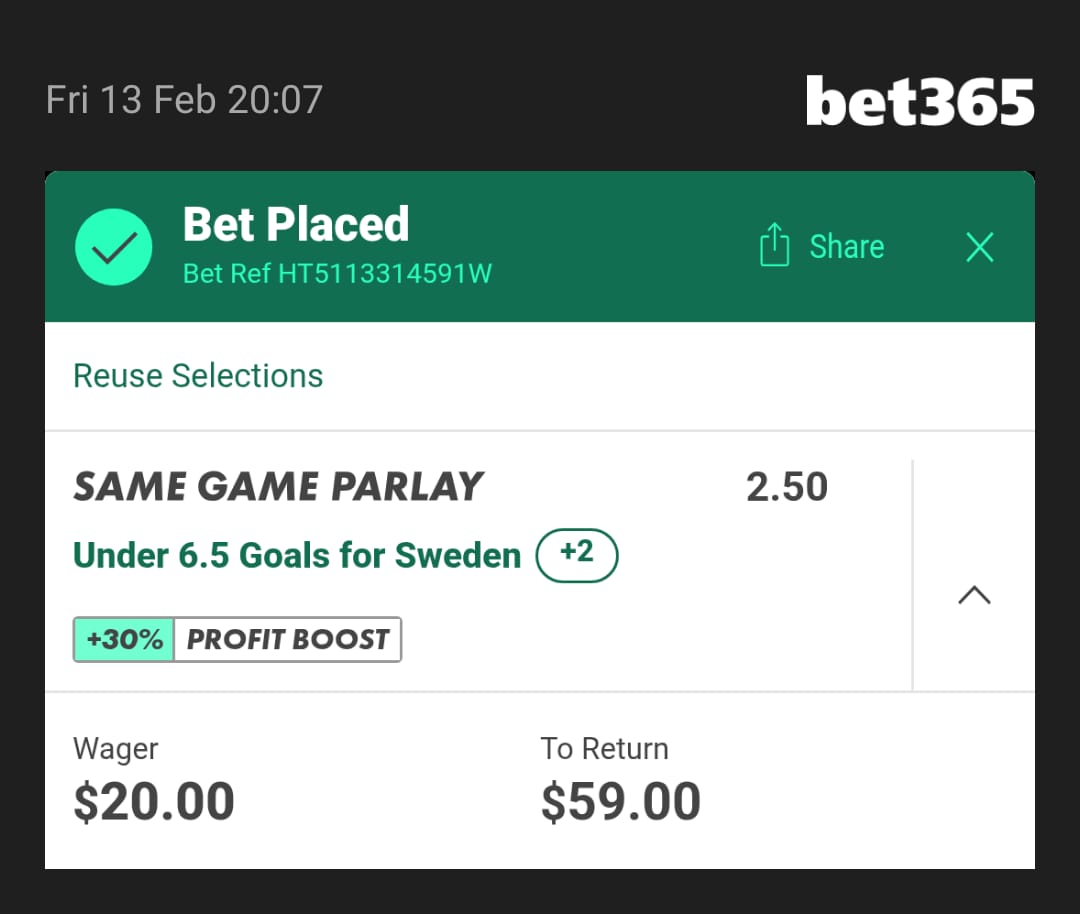1080x914 pixels.
Task: Click the Bet Ref HT5113314591W text
Action: (337, 273)
